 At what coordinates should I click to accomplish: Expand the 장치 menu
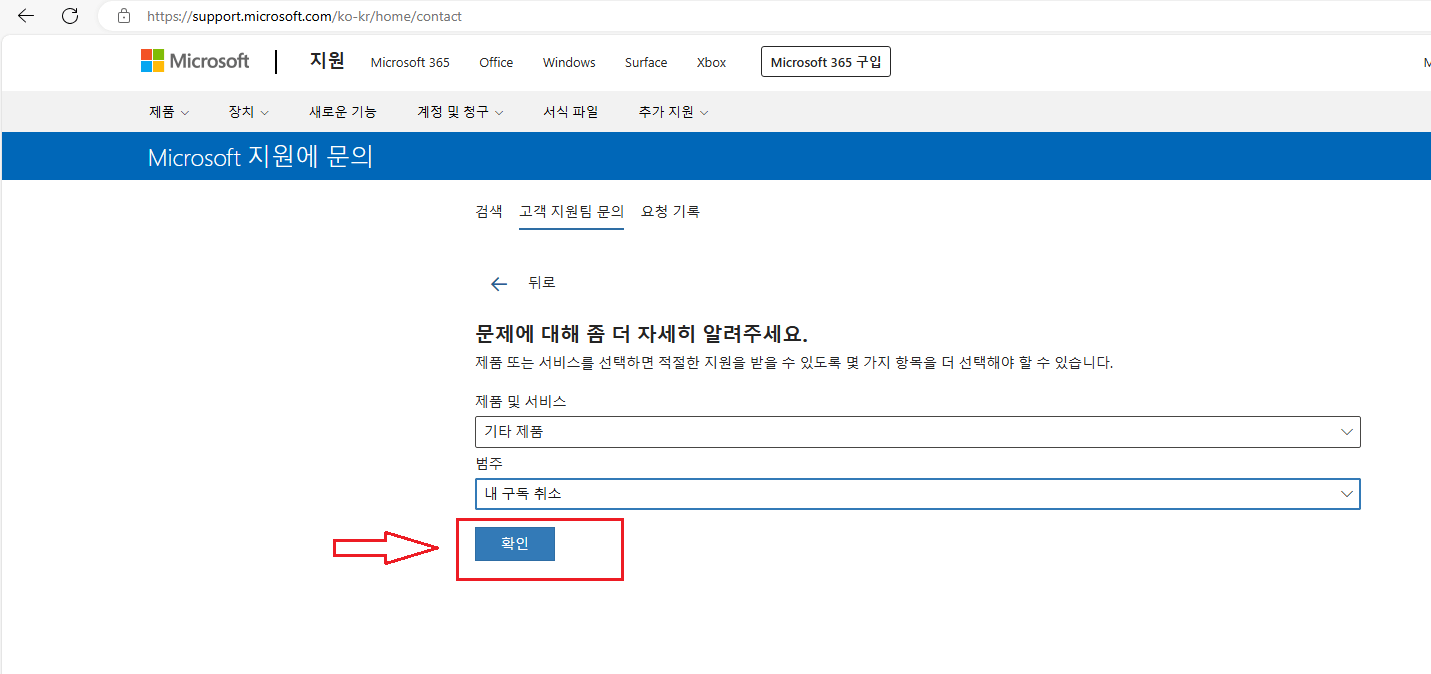[249, 112]
